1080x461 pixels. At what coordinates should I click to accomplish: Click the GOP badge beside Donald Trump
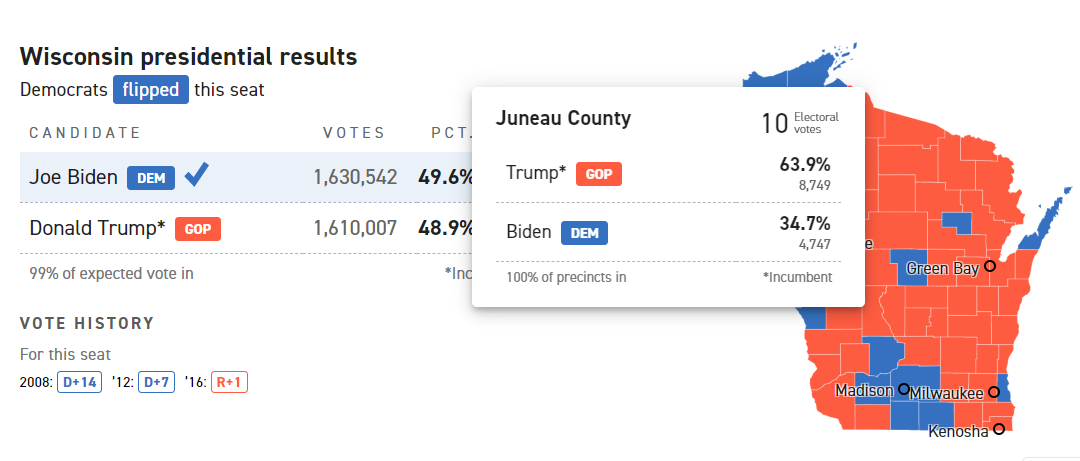[198, 228]
